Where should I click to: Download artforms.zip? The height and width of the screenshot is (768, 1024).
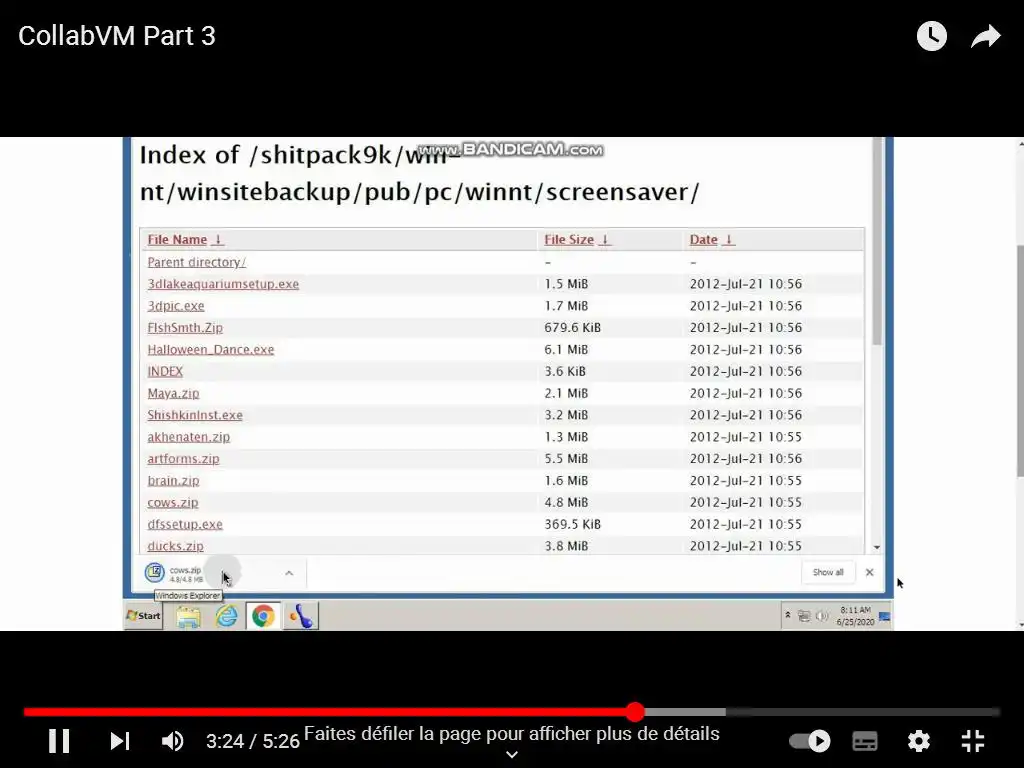(x=184, y=458)
